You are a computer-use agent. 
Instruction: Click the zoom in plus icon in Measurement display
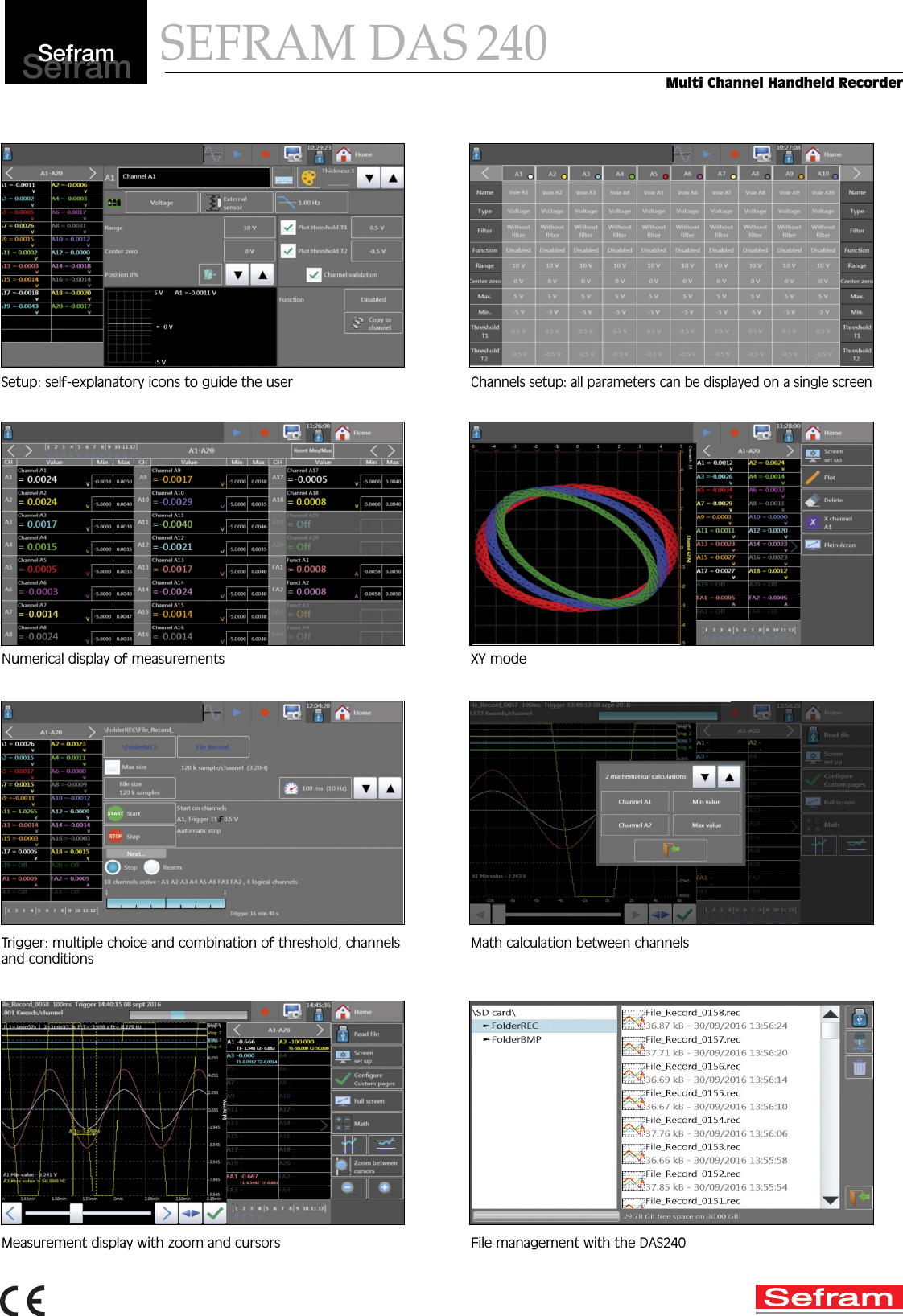pos(385,1187)
